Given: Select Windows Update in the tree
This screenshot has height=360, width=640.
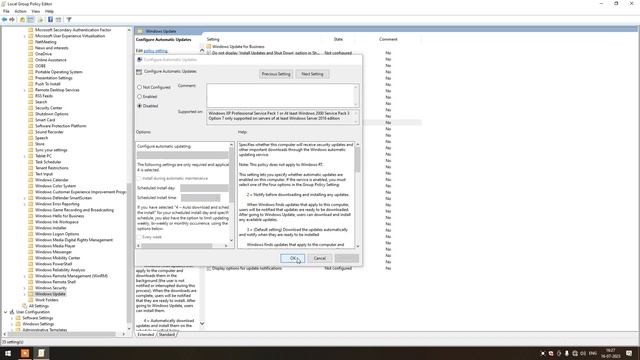Looking at the screenshot, I should 50,294.
